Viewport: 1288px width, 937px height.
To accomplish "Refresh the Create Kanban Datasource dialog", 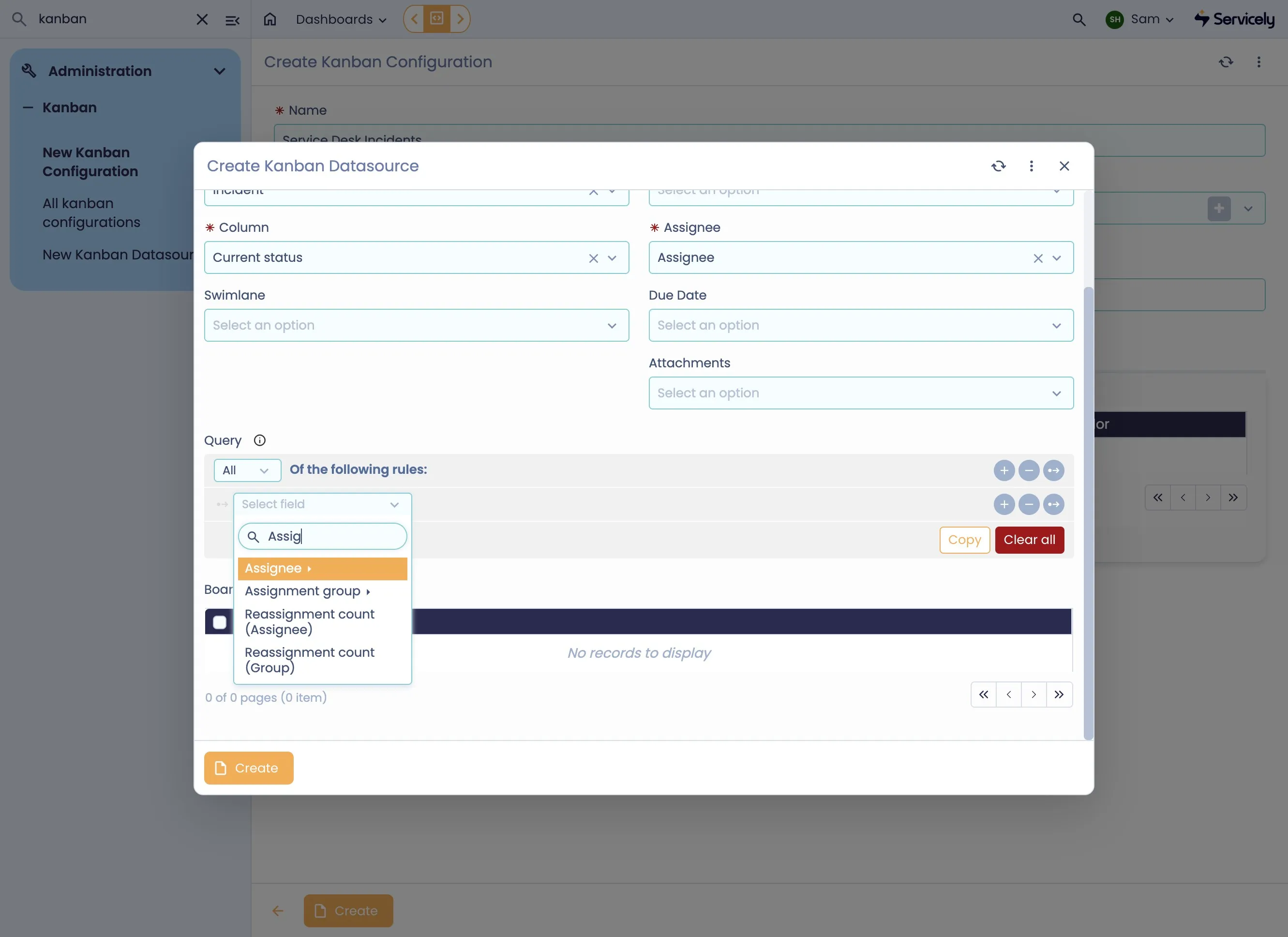I will pos(998,166).
